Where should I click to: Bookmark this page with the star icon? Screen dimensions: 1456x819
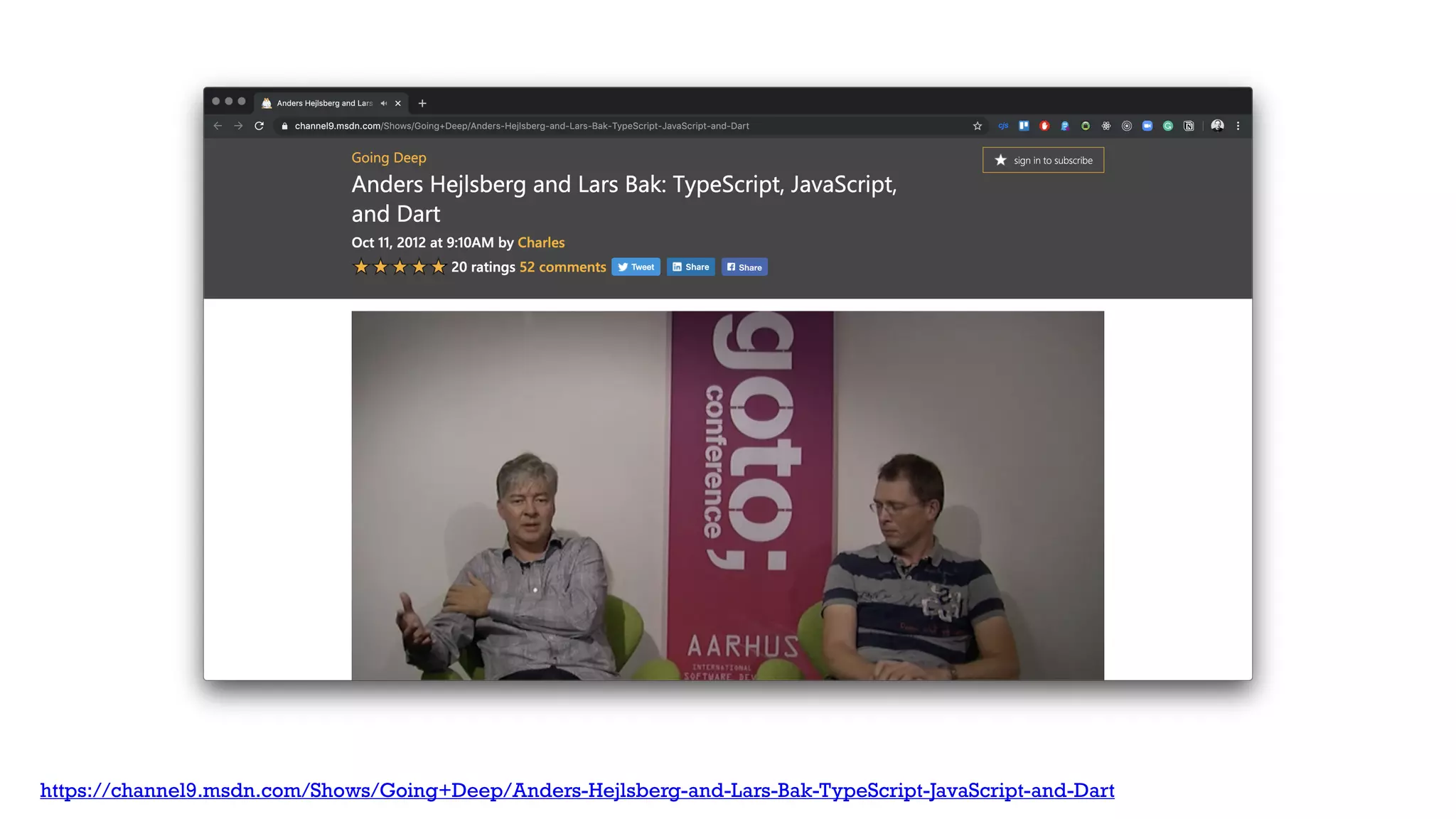[x=978, y=126]
